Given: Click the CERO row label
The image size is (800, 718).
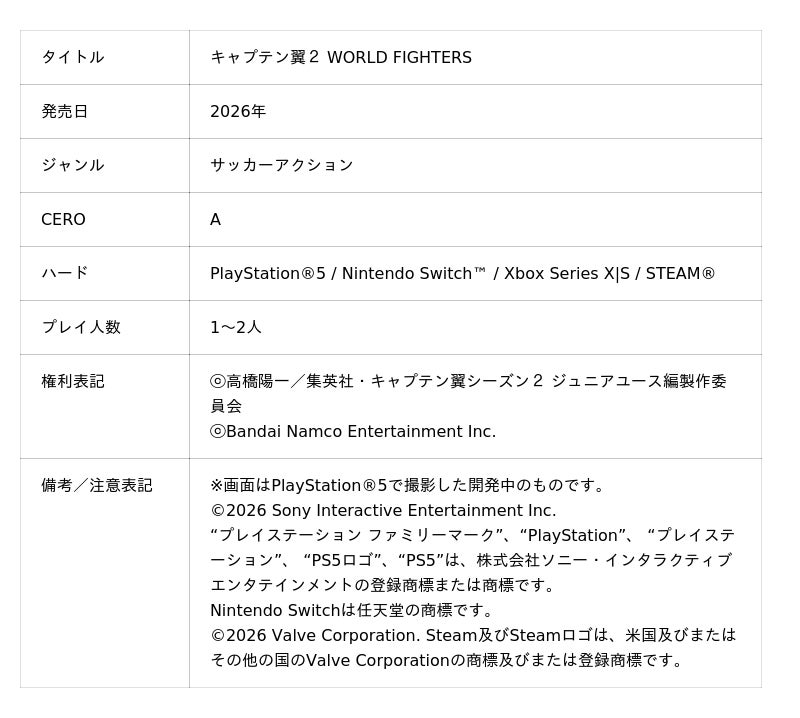Looking at the screenshot, I should (x=63, y=219).
